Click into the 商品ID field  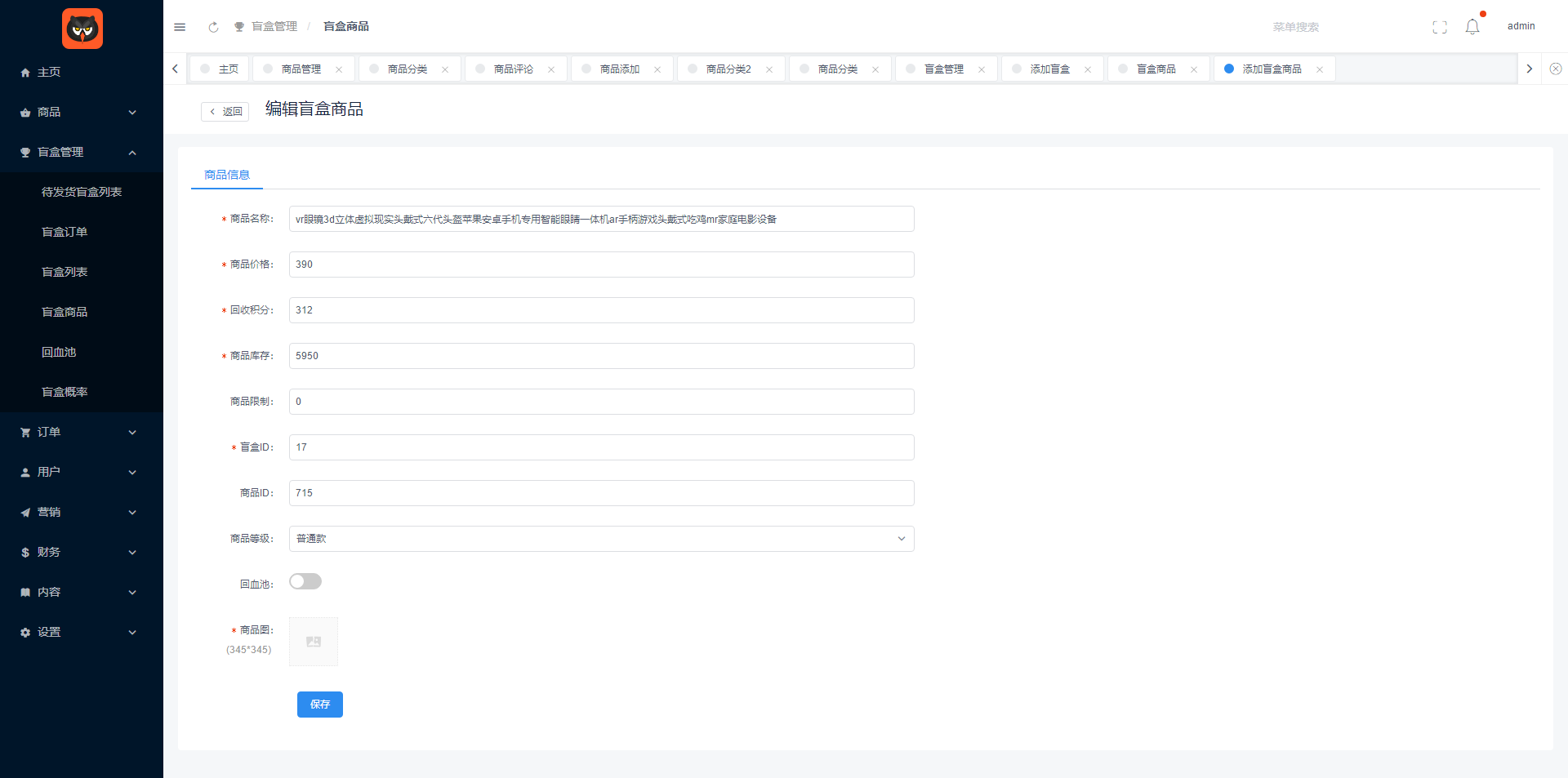[602, 493]
